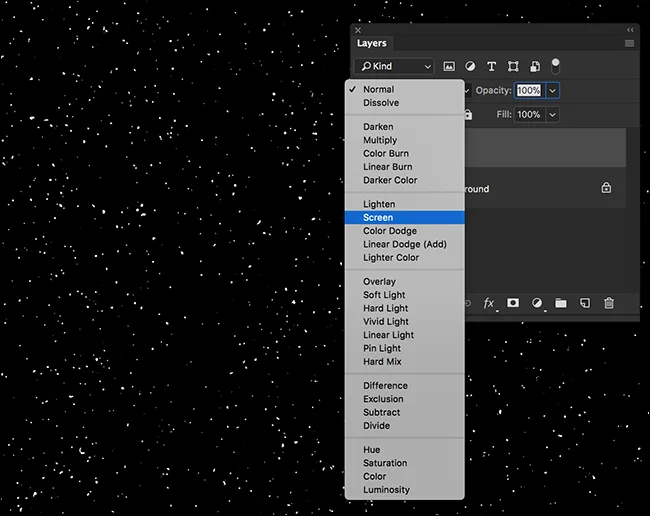
Task: Filter for shape layers icon
Action: [x=513, y=67]
